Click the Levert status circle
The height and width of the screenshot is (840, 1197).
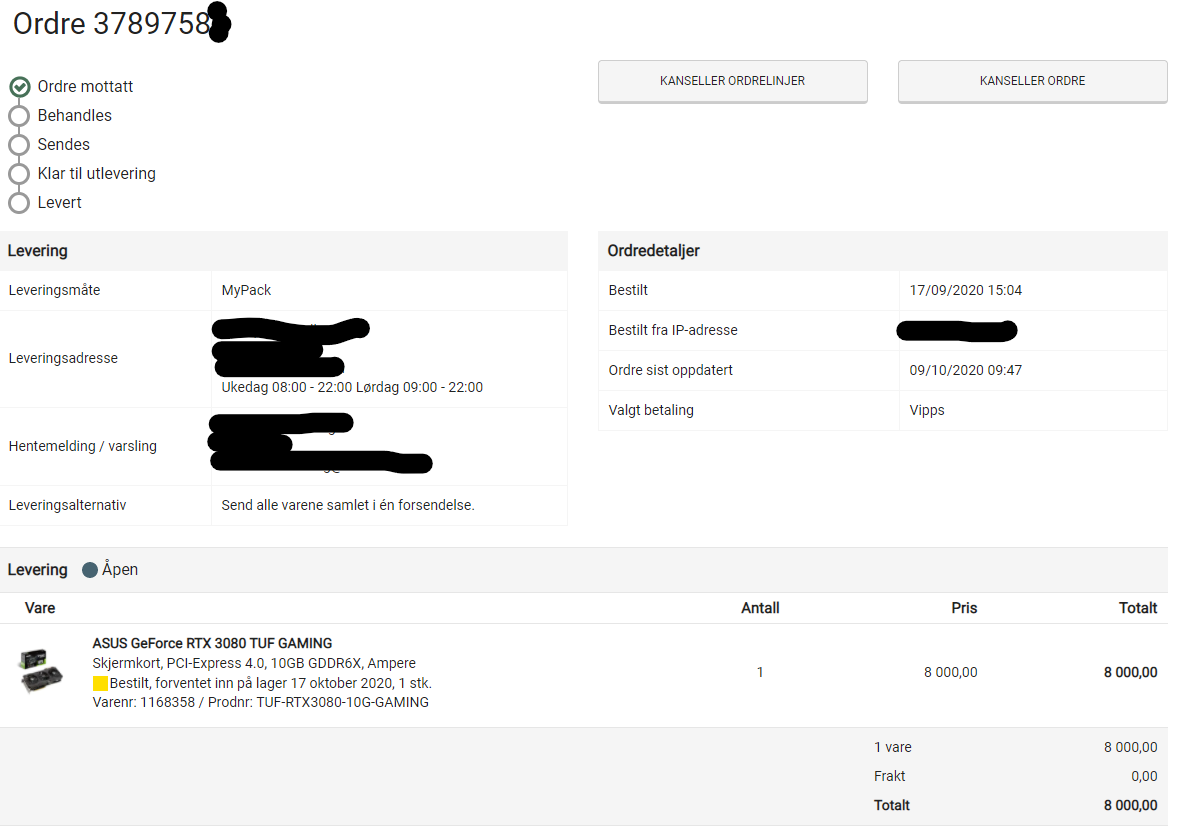tap(19, 203)
